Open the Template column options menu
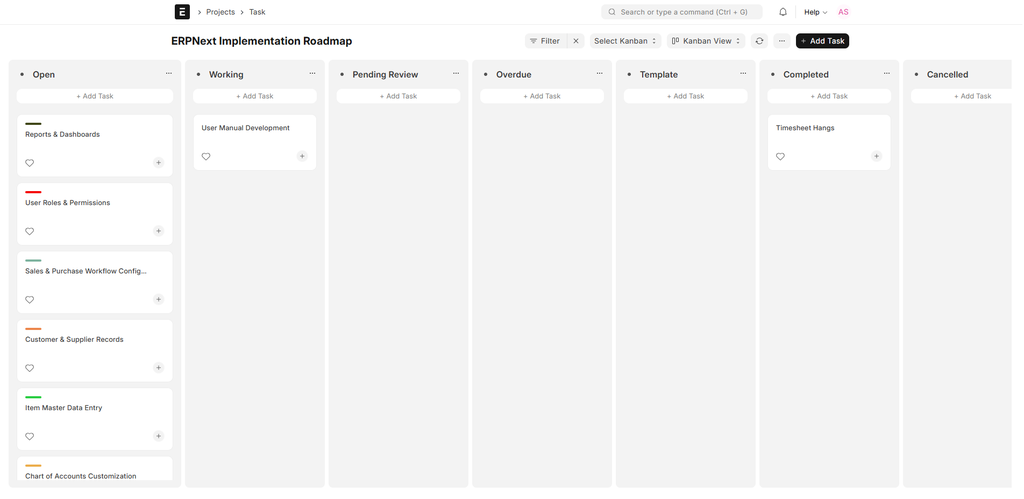The width and height of the screenshot is (1024, 499). tap(743, 74)
